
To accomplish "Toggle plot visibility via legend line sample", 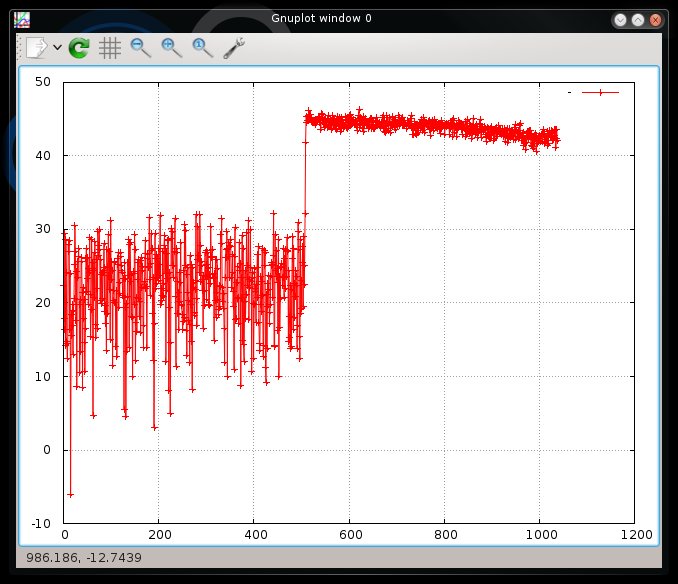I will 600,92.
